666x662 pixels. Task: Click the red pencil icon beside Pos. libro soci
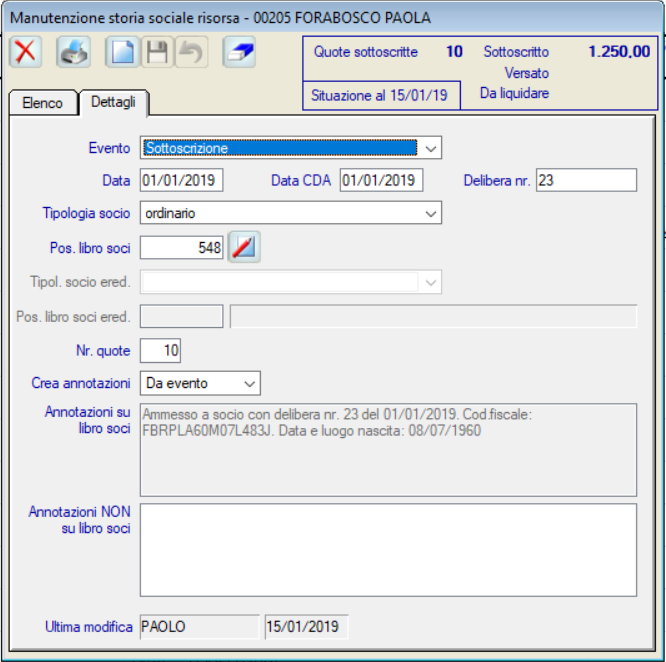pos(244,247)
